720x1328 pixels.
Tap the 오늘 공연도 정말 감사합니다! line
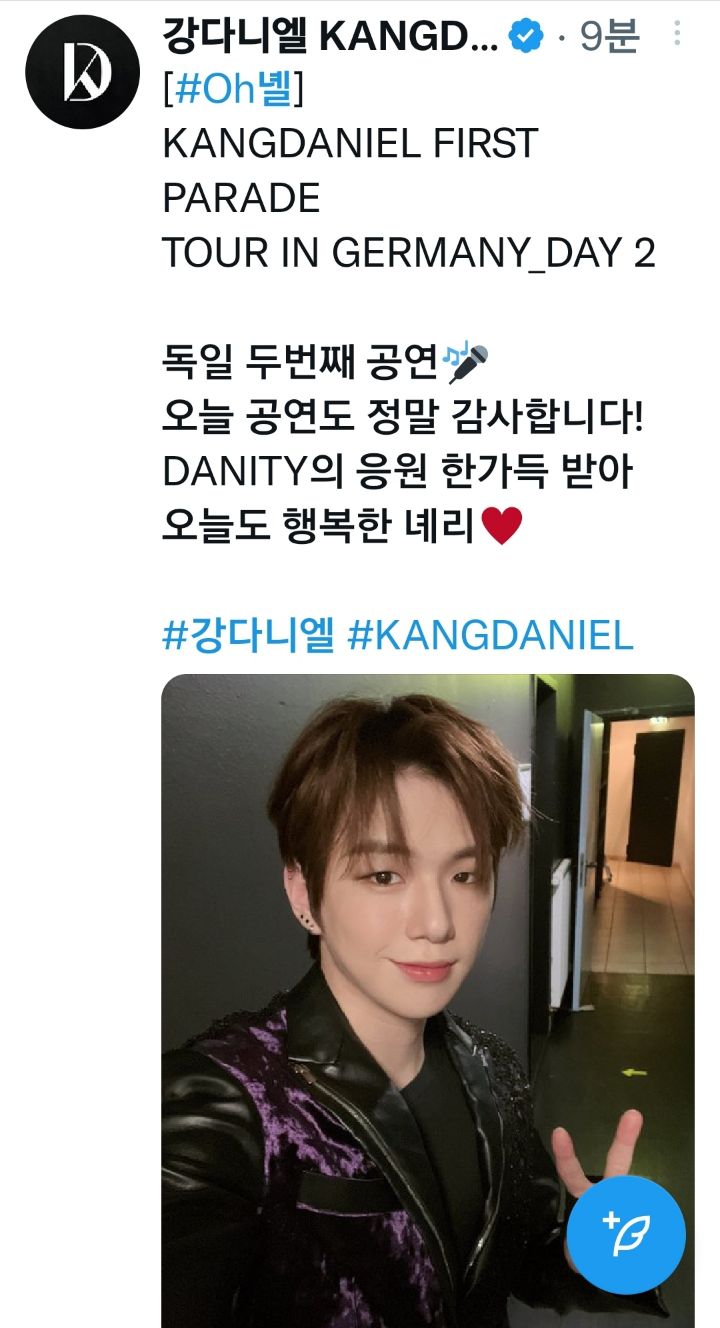coord(403,418)
